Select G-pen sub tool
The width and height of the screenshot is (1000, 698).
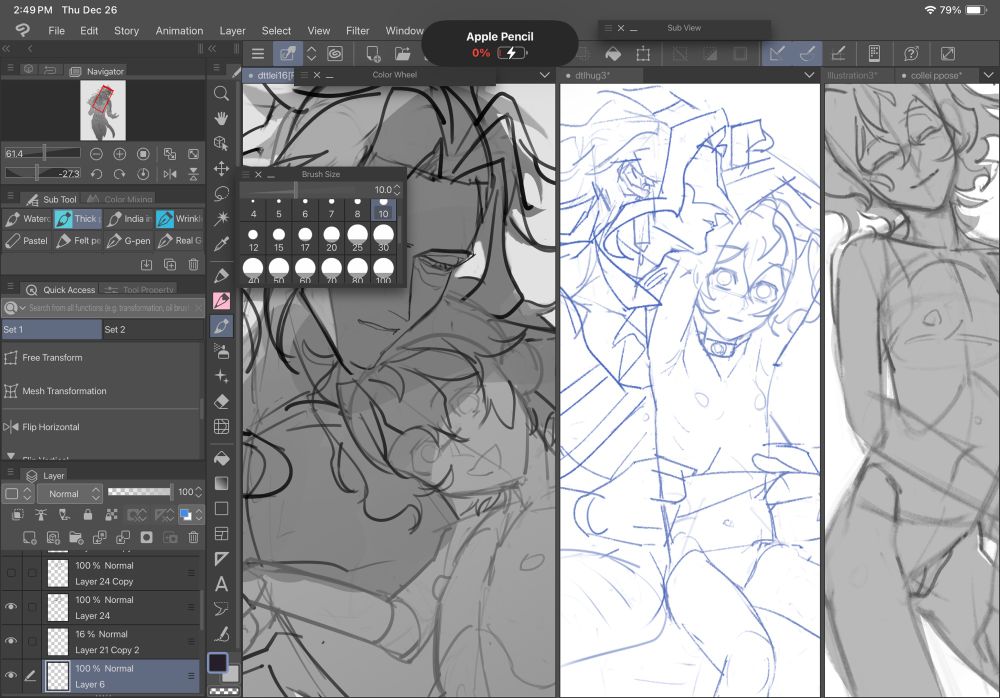tap(129, 241)
